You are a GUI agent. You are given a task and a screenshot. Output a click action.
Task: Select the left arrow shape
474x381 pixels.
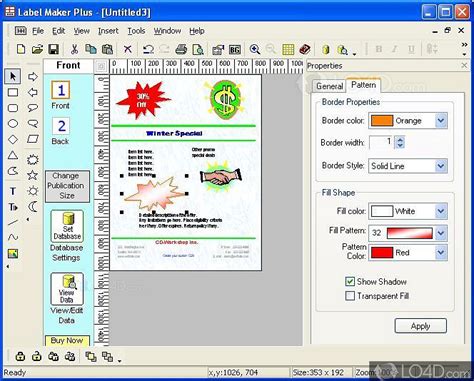33,92
